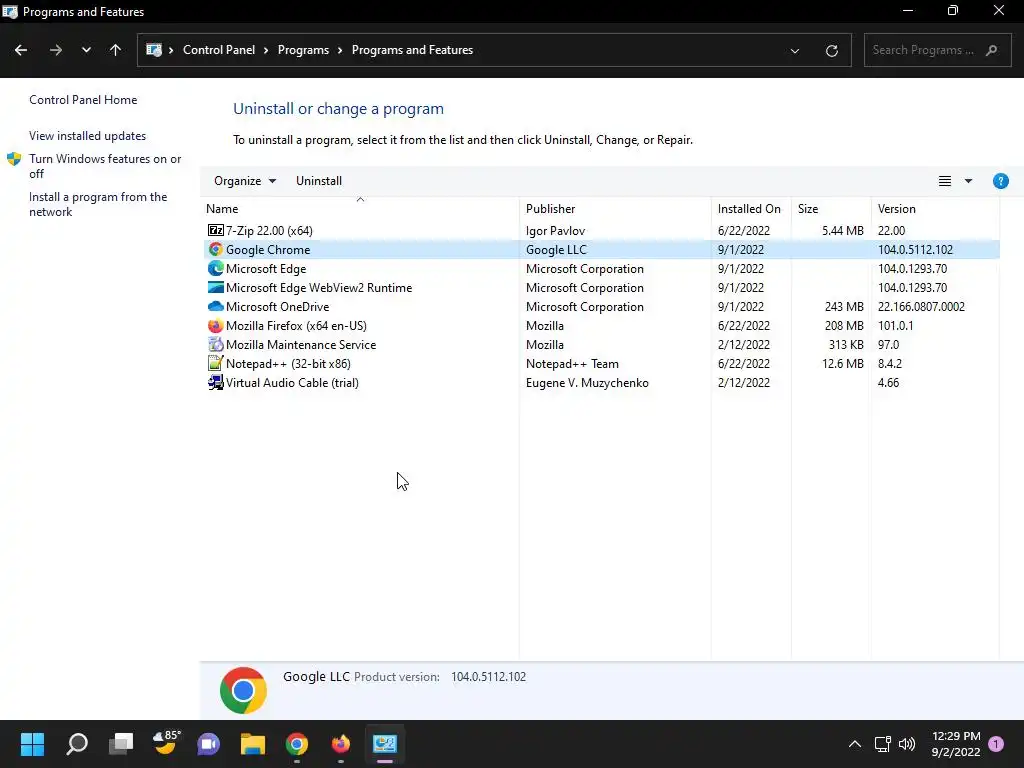This screenshot has width=1024, height=768.
Task: Click Uninstall in the toolbar
Action: [319, 181]
